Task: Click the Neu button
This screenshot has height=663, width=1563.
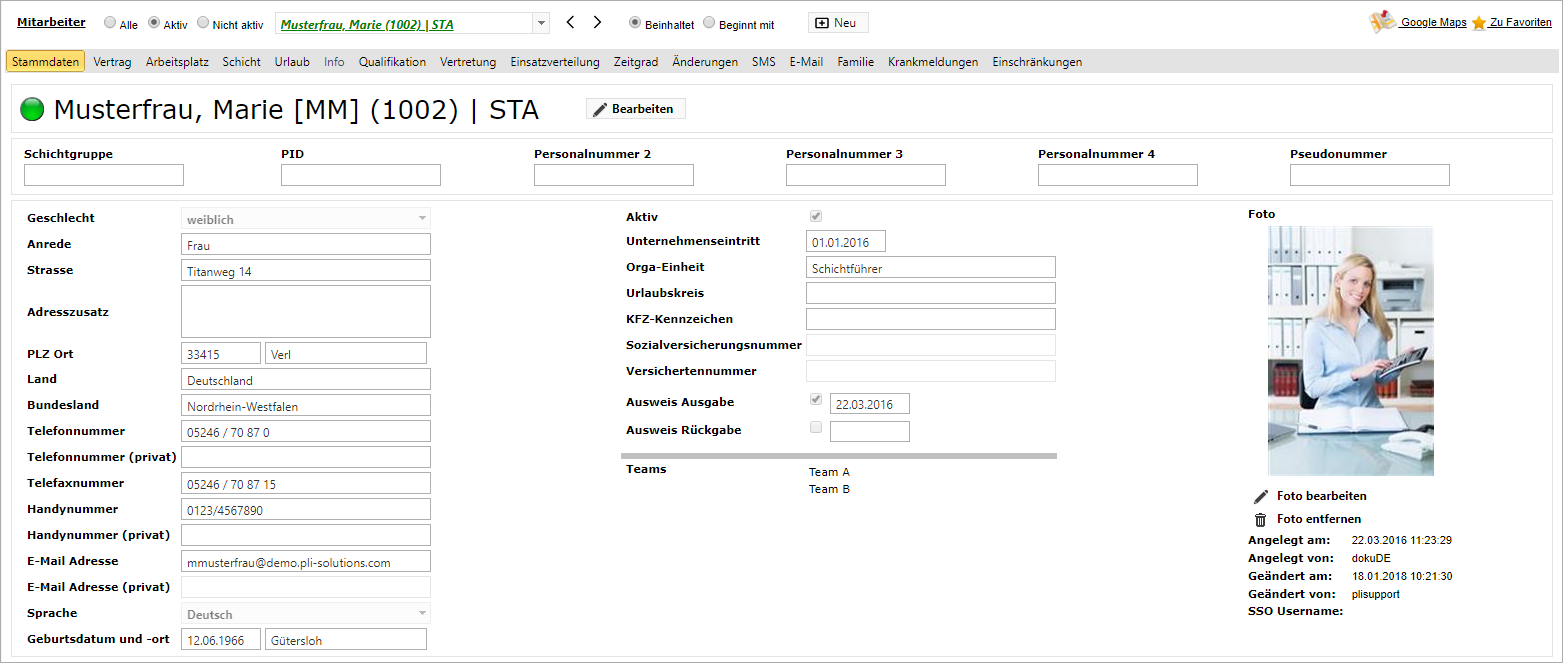Action: 838,23
